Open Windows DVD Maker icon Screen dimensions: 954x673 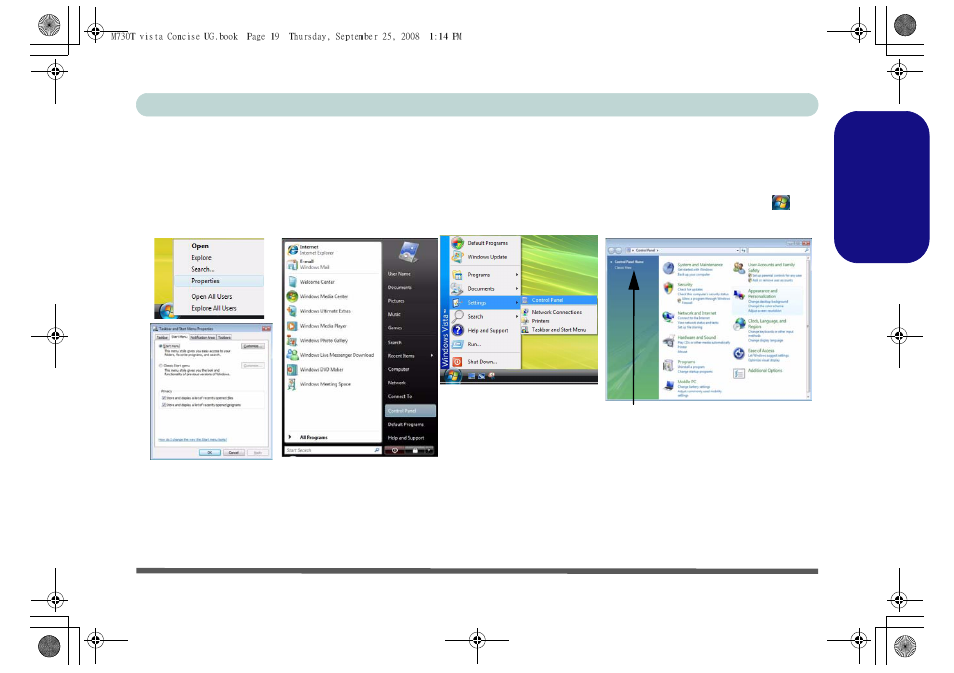pyautogui.click(x=293, y=369)
